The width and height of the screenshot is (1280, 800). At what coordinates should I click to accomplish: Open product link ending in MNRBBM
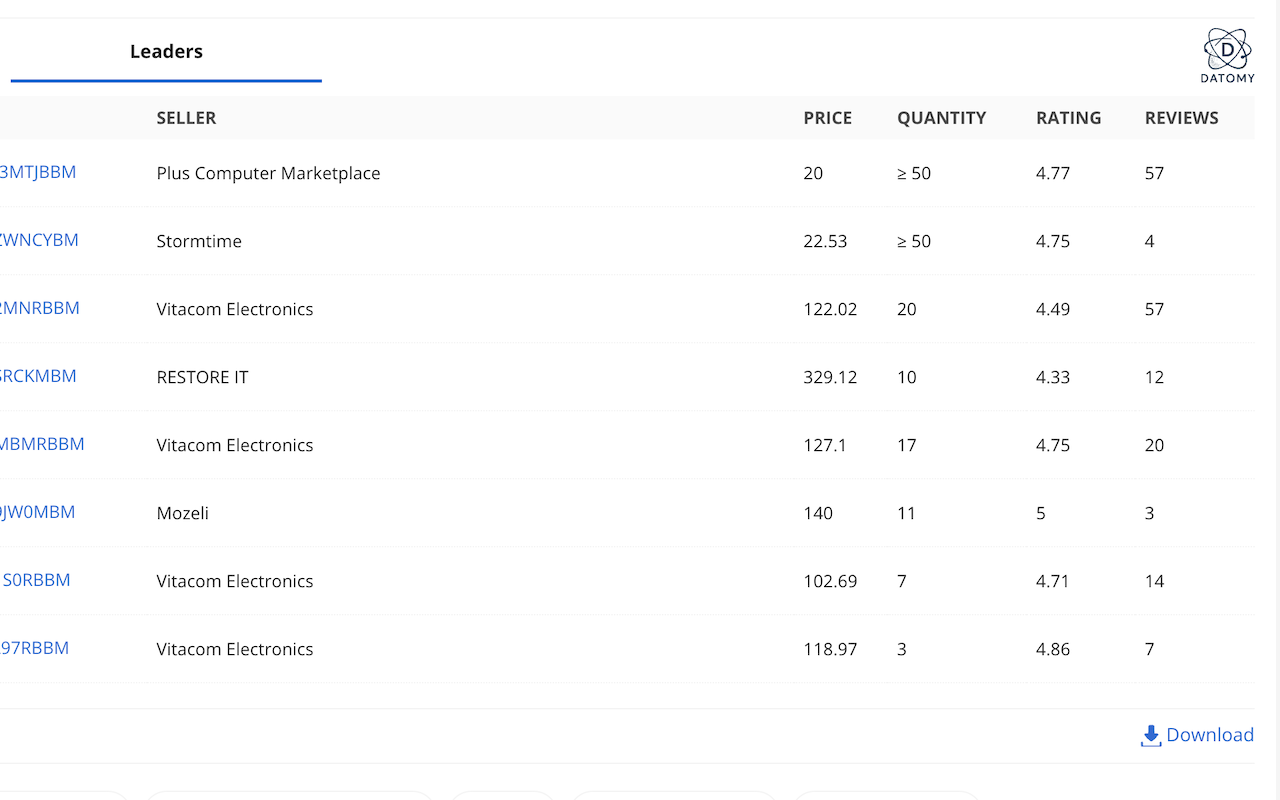tap(40, 308)
